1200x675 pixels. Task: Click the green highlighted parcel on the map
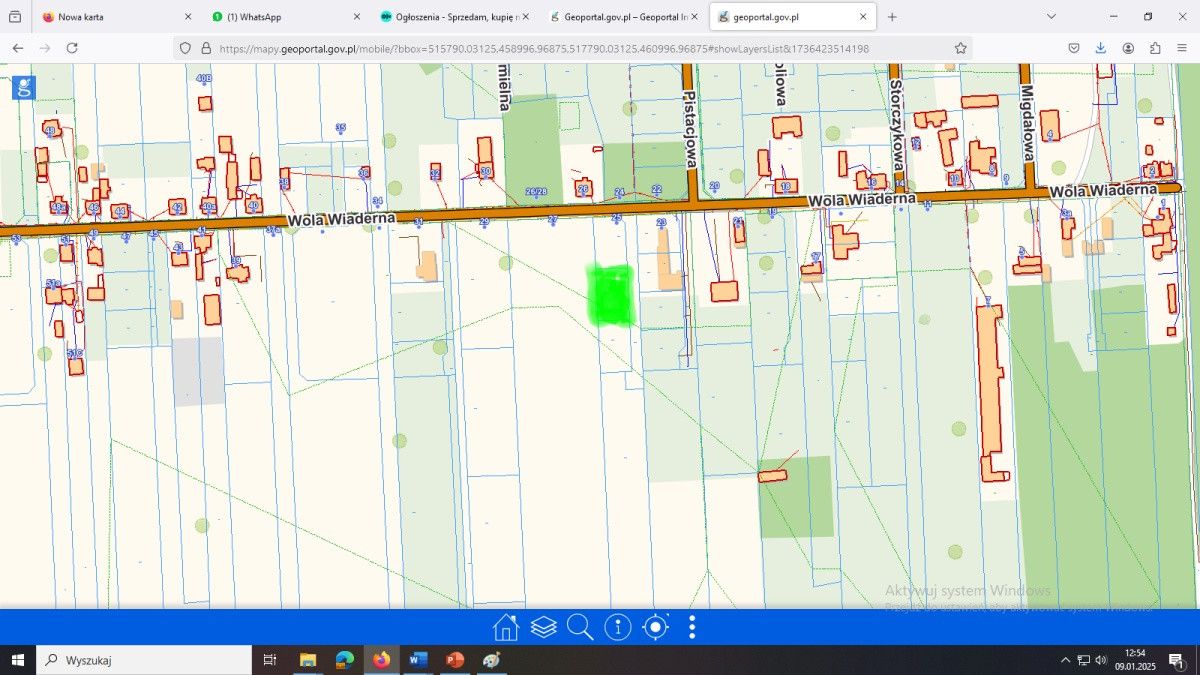click(611, 295)
